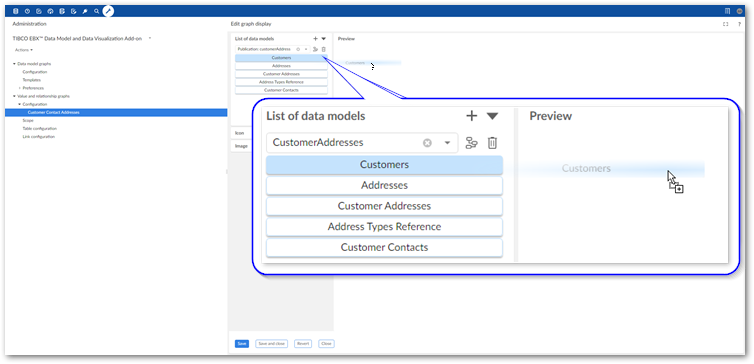The height and width of the screenshot is (364, 754).
Task: Open the Templates tree item
Action: (32, 80)
